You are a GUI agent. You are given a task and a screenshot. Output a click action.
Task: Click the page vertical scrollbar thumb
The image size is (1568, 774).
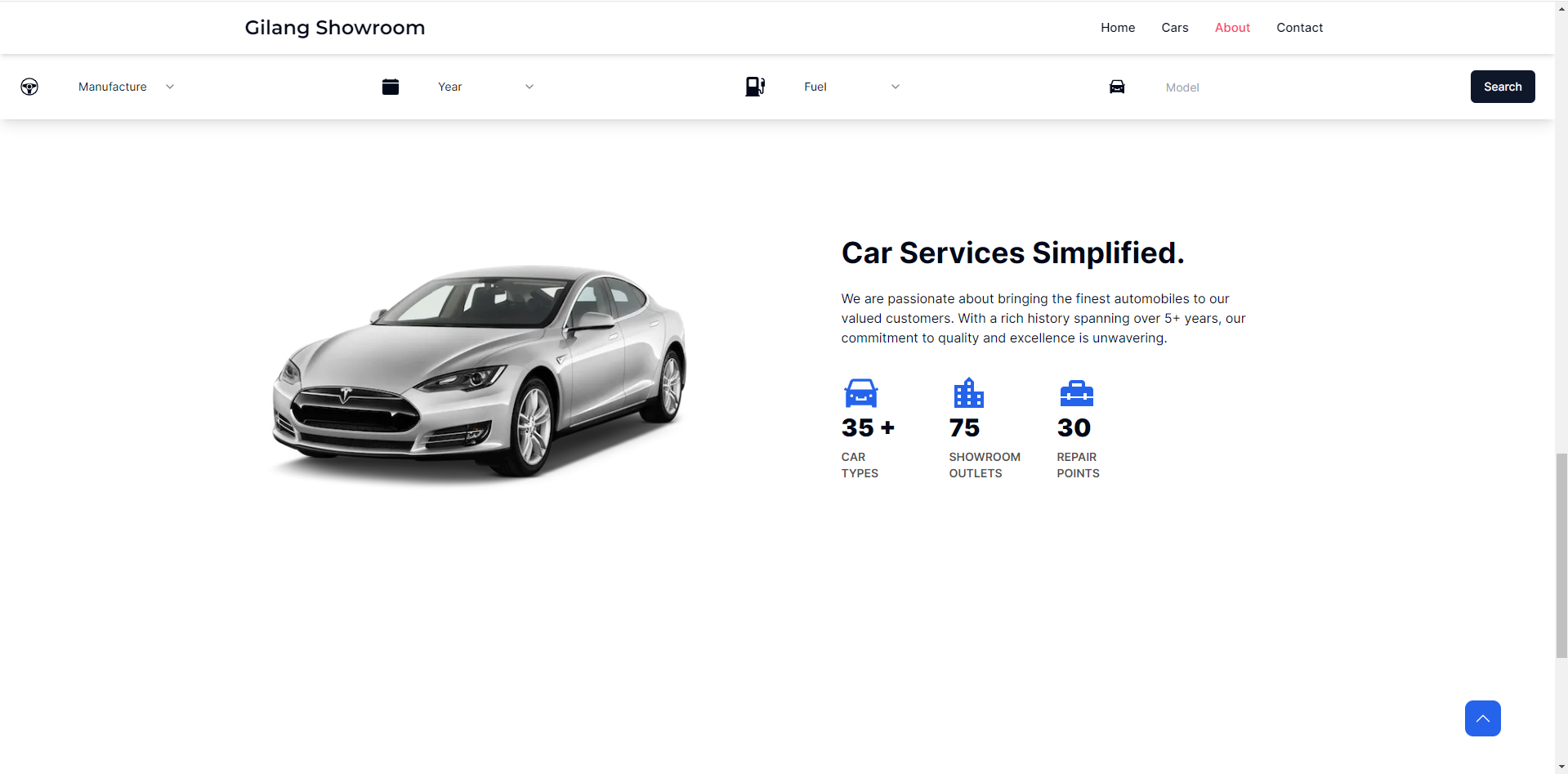coord(1561,556)
